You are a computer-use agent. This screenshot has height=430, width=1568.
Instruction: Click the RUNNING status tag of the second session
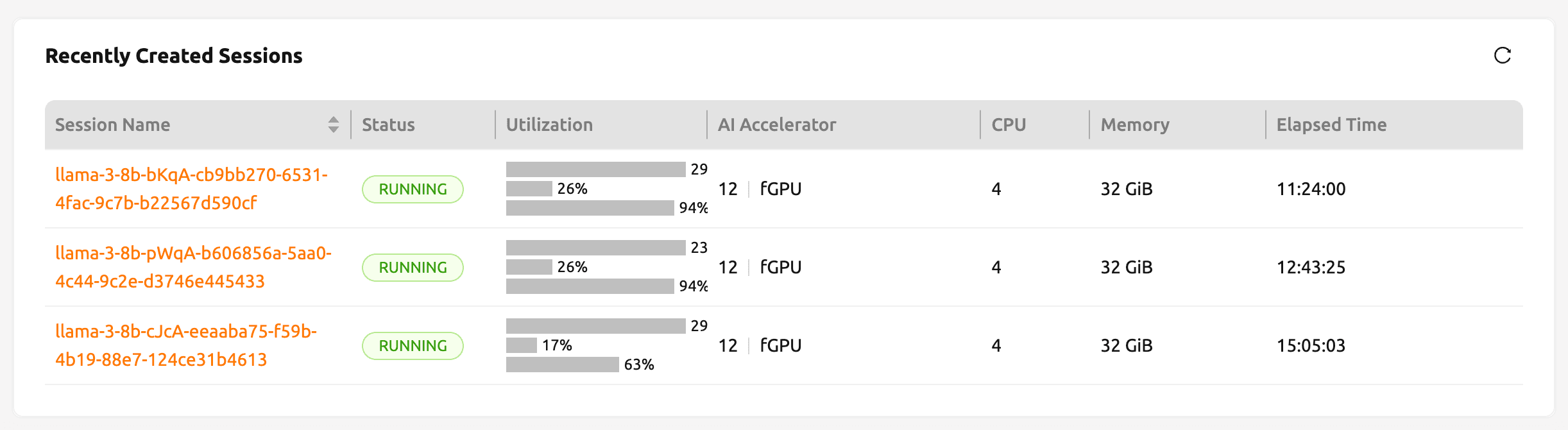point(413,268)
